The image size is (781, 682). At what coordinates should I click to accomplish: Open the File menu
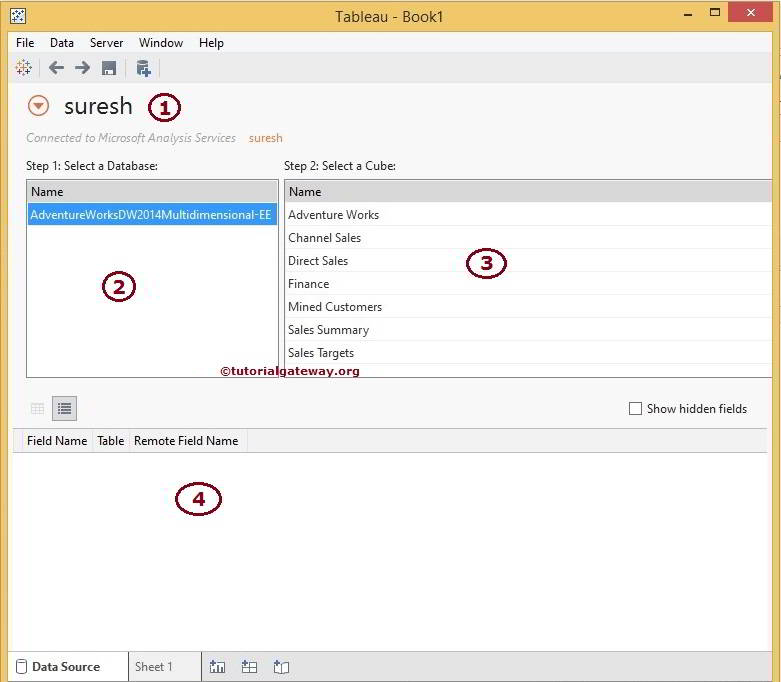point(25,43)
